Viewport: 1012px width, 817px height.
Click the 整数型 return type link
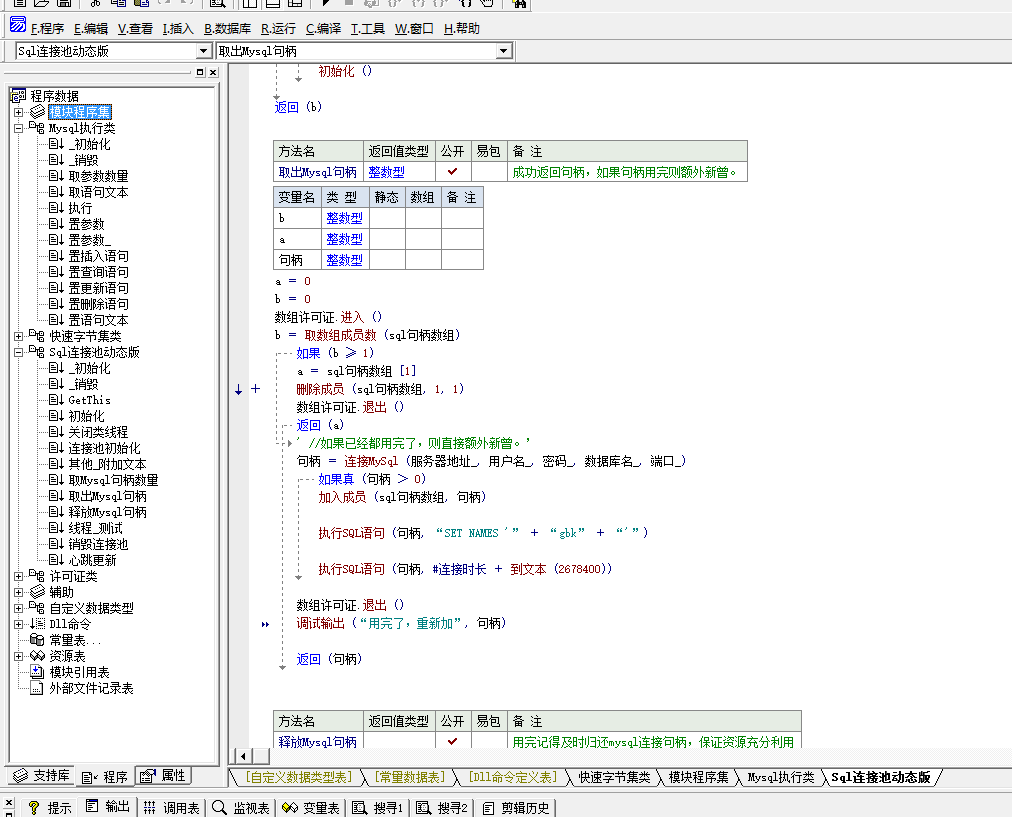(386, 172)
